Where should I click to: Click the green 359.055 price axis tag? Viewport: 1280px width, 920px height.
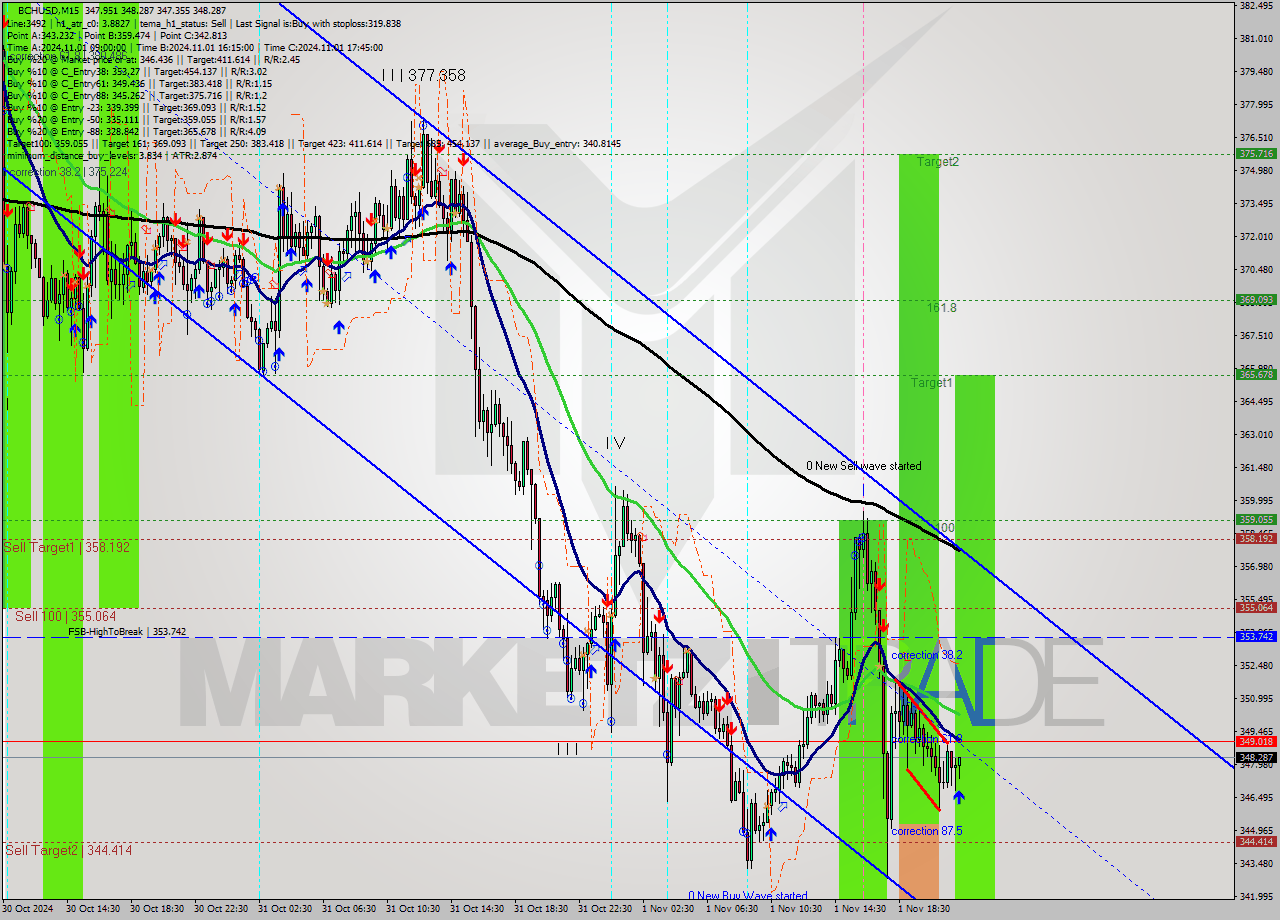pyautogui.click(x=1256, y=519)
